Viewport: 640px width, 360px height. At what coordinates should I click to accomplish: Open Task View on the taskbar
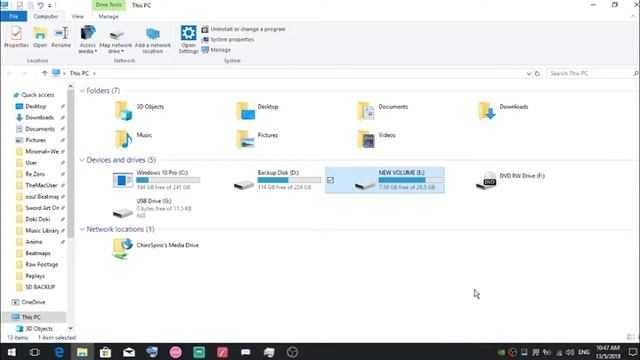point(35,352)
